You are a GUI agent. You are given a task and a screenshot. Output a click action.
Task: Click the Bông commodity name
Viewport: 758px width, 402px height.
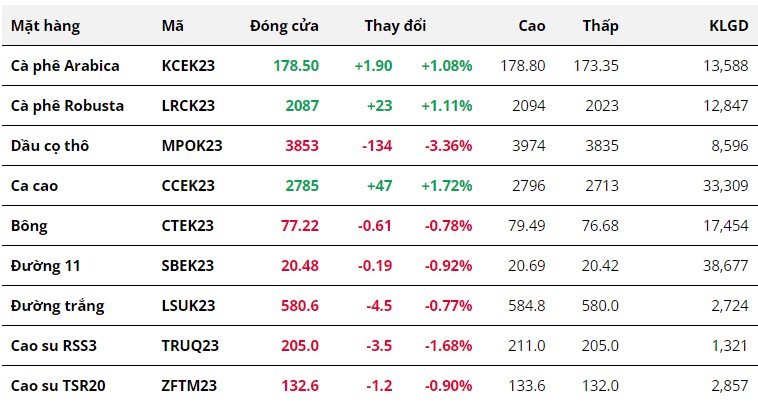tap(30, 225)
